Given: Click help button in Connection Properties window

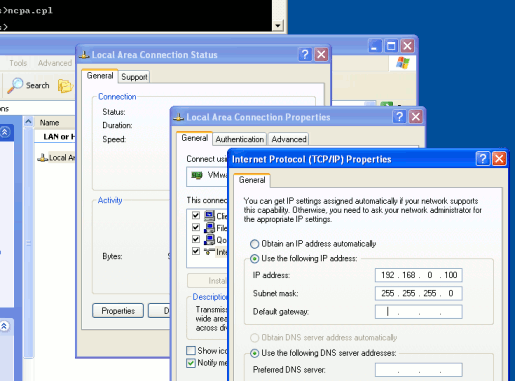Looking at the screenshot, I should tap(399, 117).
